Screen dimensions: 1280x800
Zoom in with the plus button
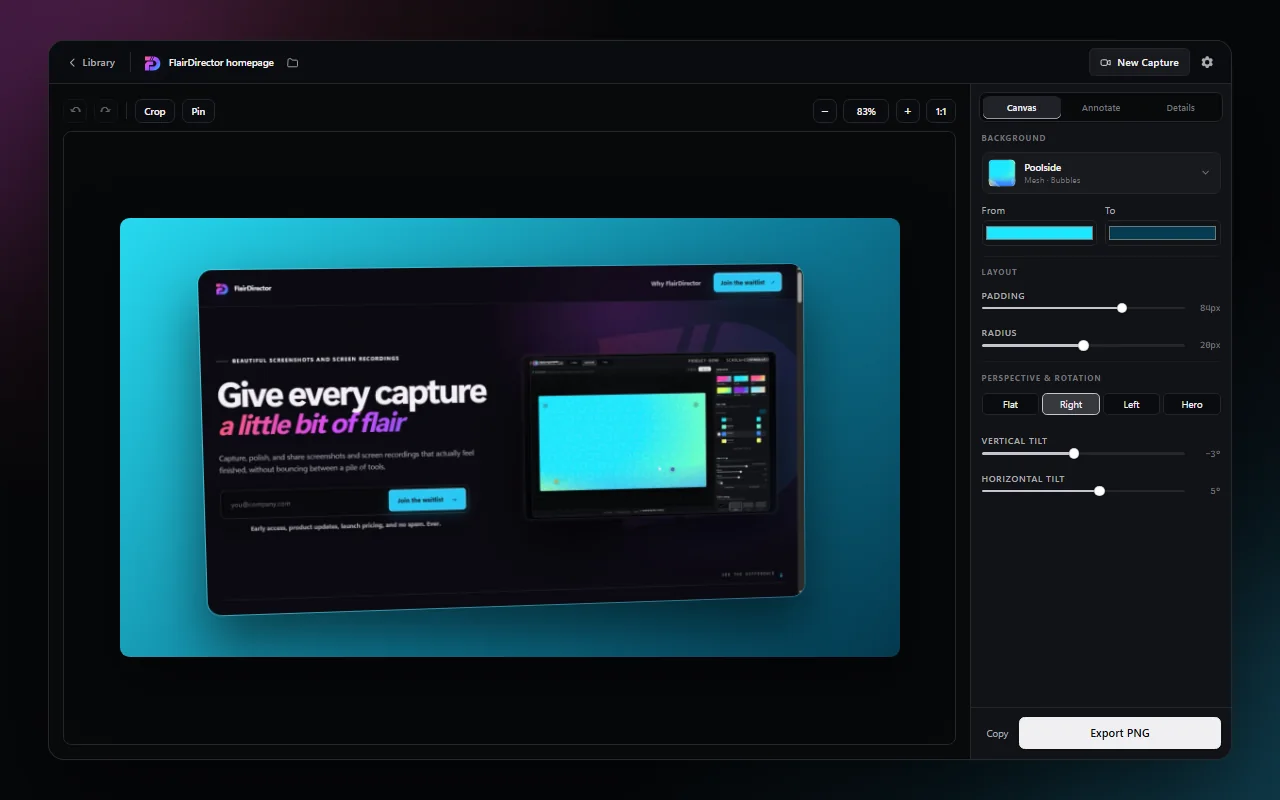click(907, 111)
